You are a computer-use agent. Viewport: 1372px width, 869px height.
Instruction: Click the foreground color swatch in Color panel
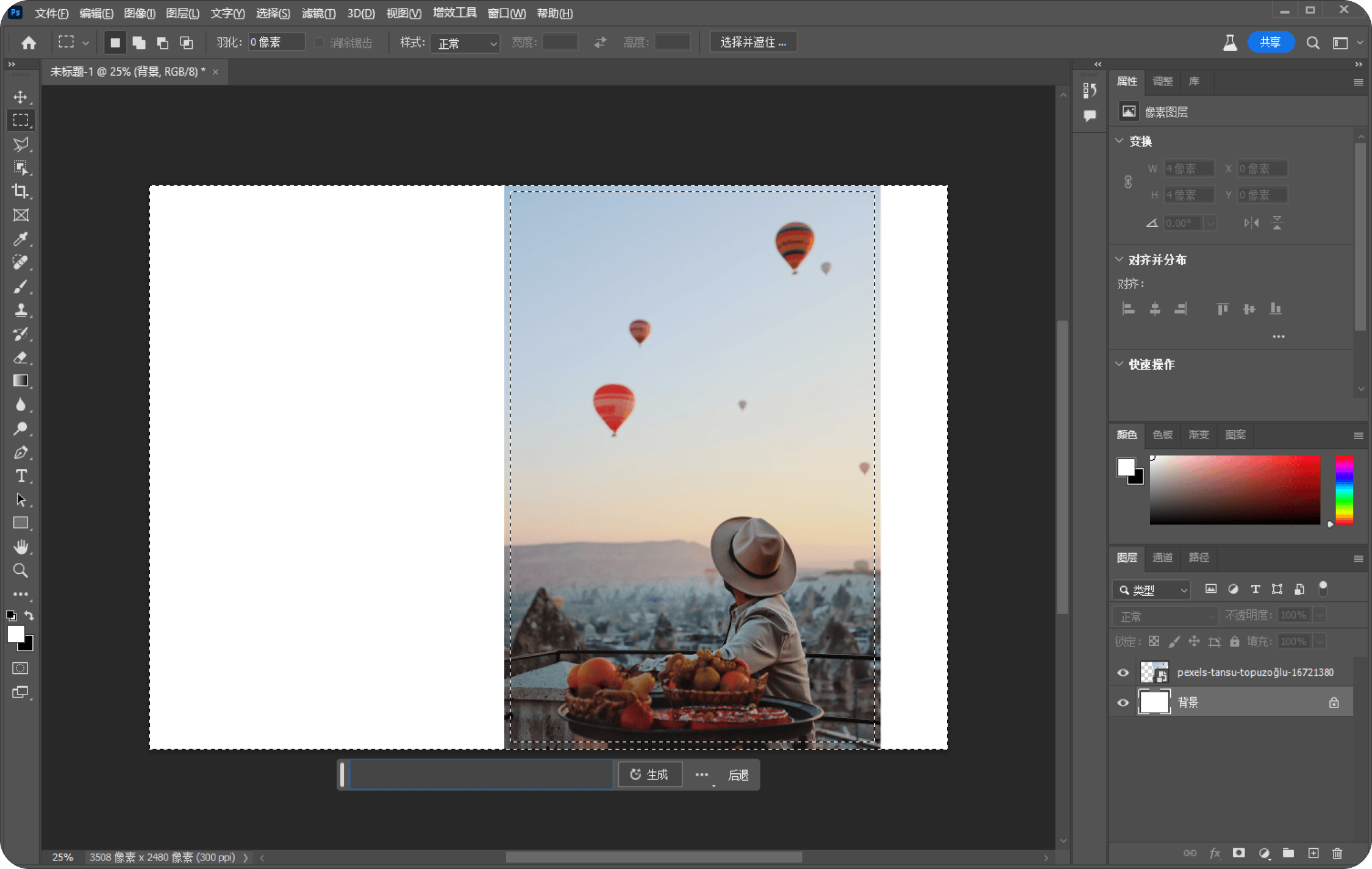pyautogui.click(x=1126, y=467)
